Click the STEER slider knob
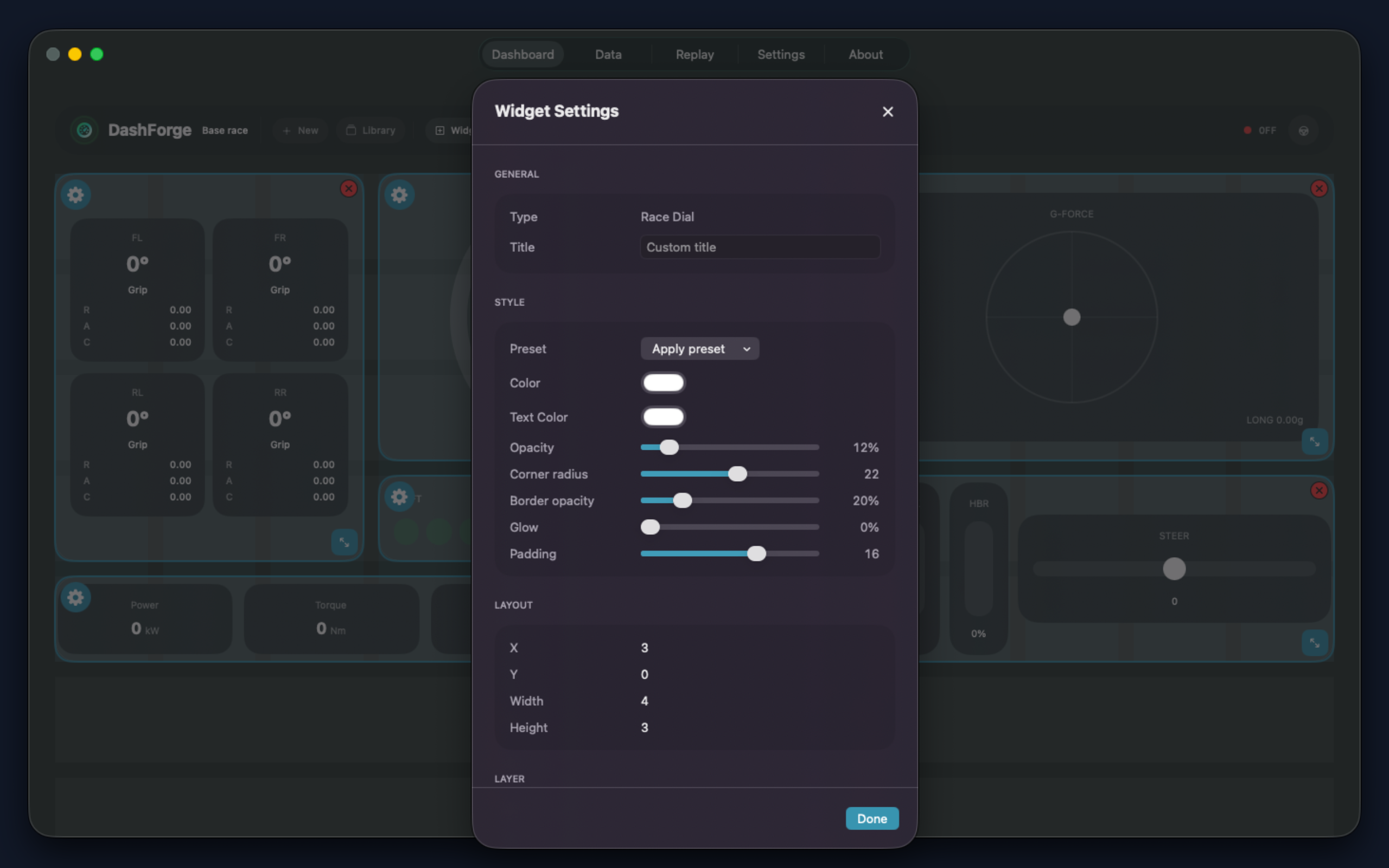The height and width of the screenshot is (868, 1389). point(1174,569)
